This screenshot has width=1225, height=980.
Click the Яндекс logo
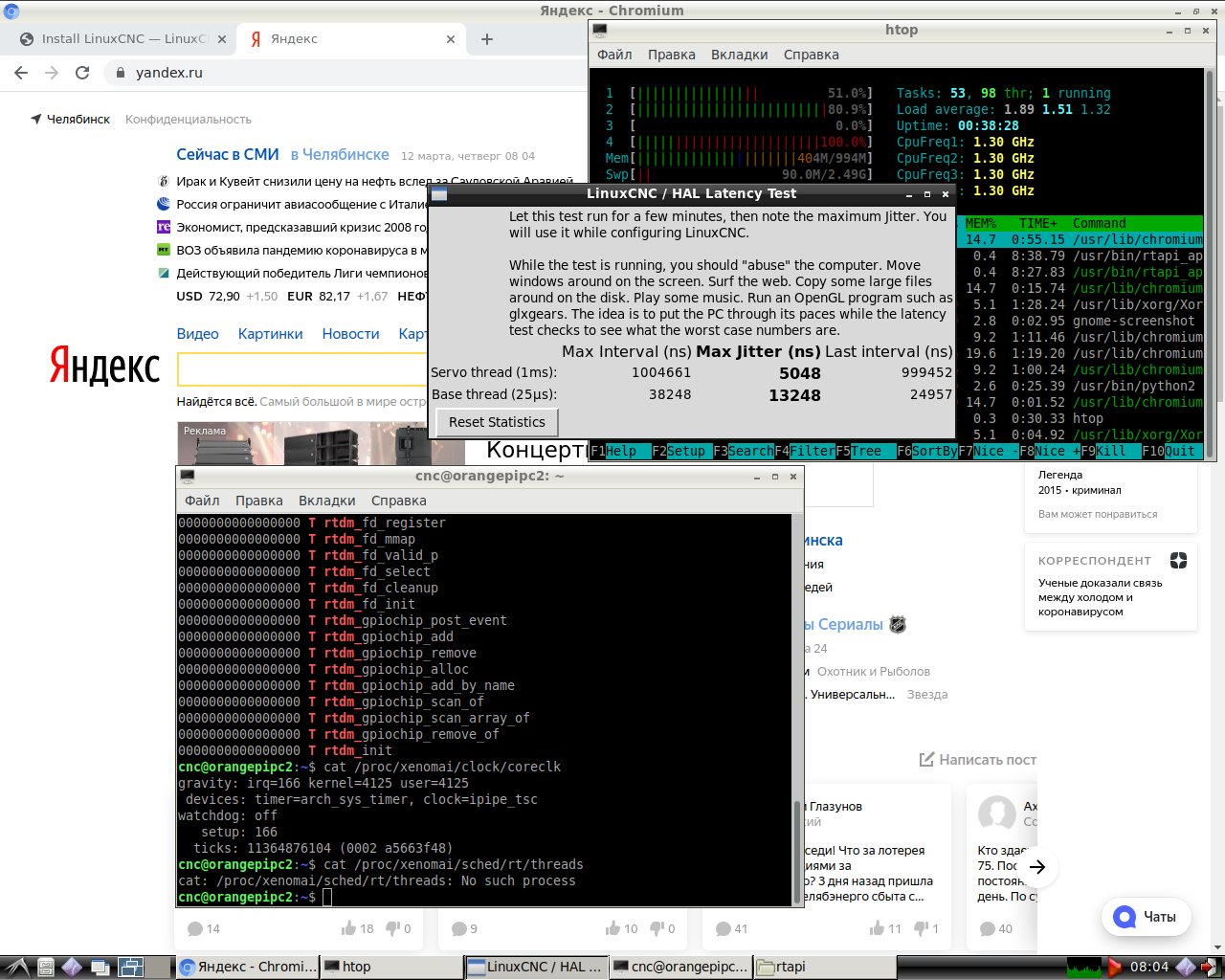pyautogui.click(x=104, y=367)
